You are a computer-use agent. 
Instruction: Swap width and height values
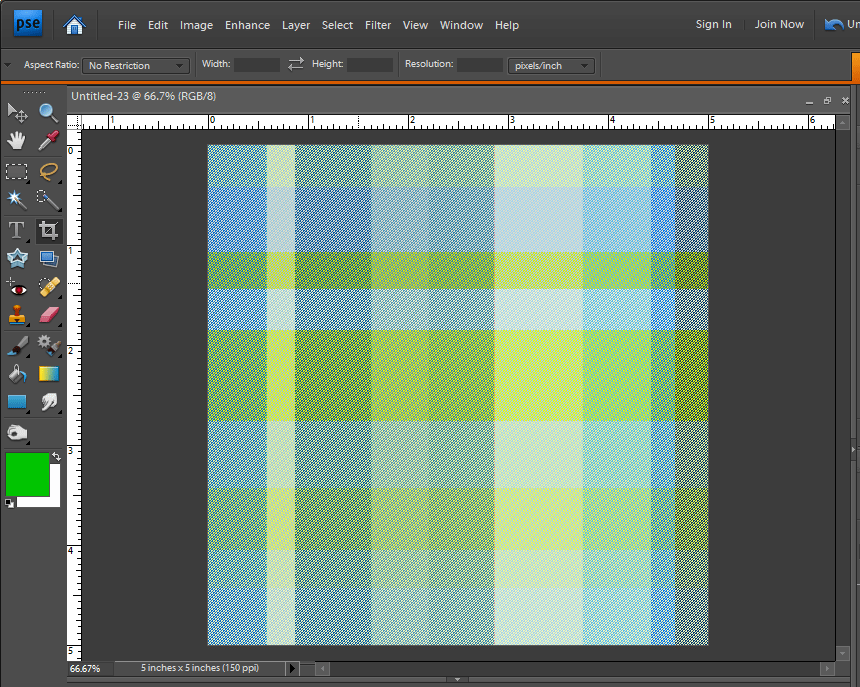[x=295, y=64]
